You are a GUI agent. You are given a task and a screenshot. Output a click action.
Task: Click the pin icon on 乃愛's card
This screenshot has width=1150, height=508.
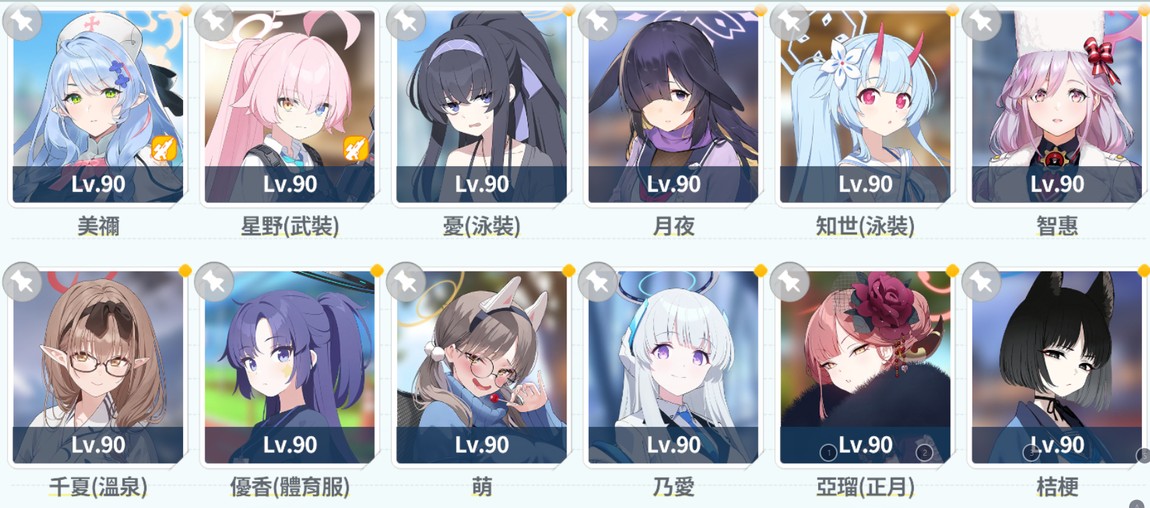click(598, 281)
